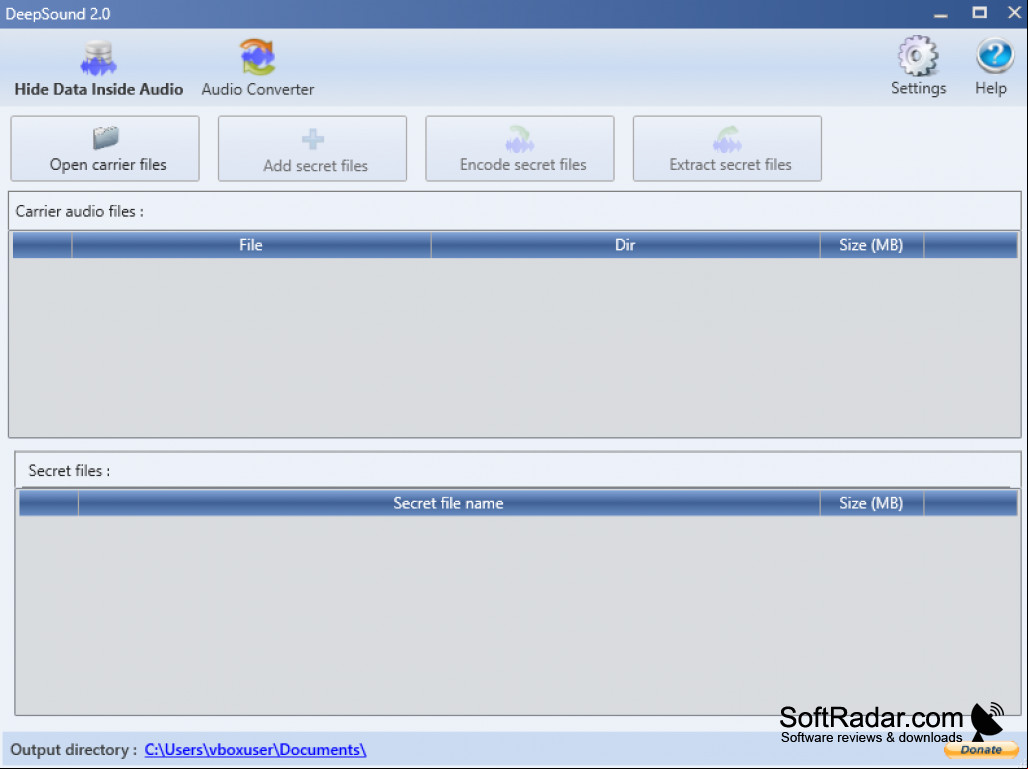Click the Carrier audio files label
The height and width of the screenshot is (769, 1028).
click(x=79, y=212)
